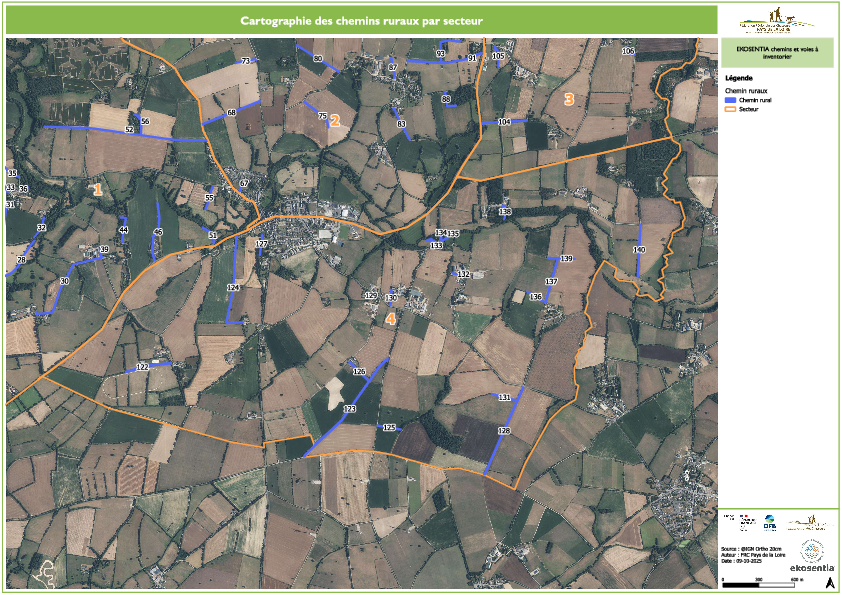Click the path label 122
The width and height of the screenshot is (842, 595).
(142, 367)
